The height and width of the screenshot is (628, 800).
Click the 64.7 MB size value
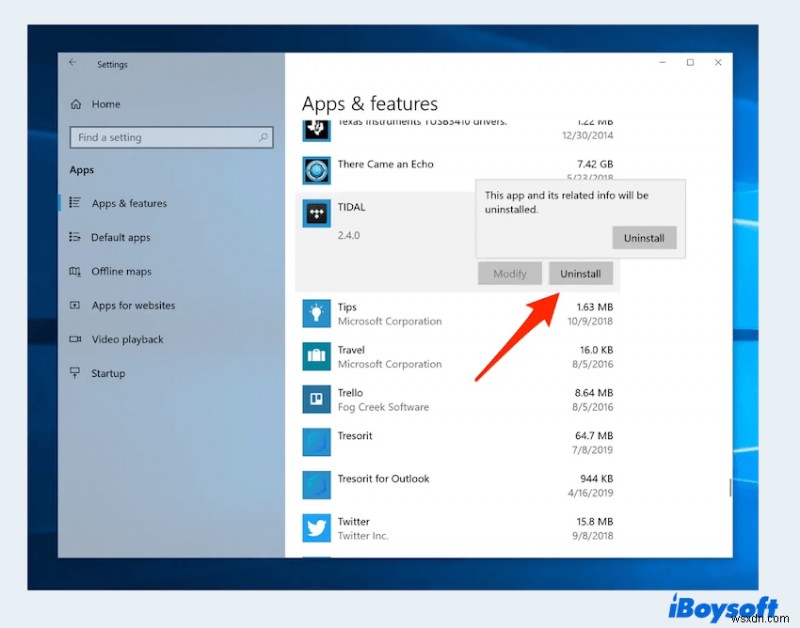click(594, 436)
